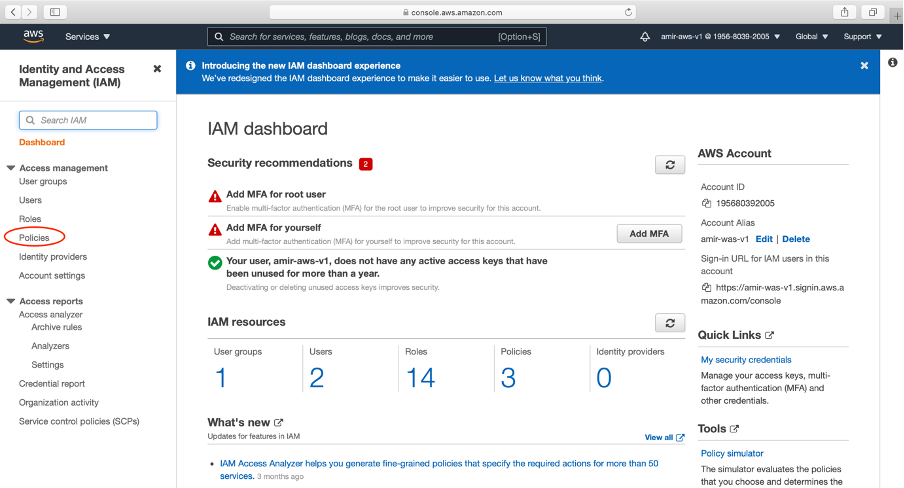Screen dimensions: 904x488
Task: Click the Search IAM input field
Action: coord(88,120)
